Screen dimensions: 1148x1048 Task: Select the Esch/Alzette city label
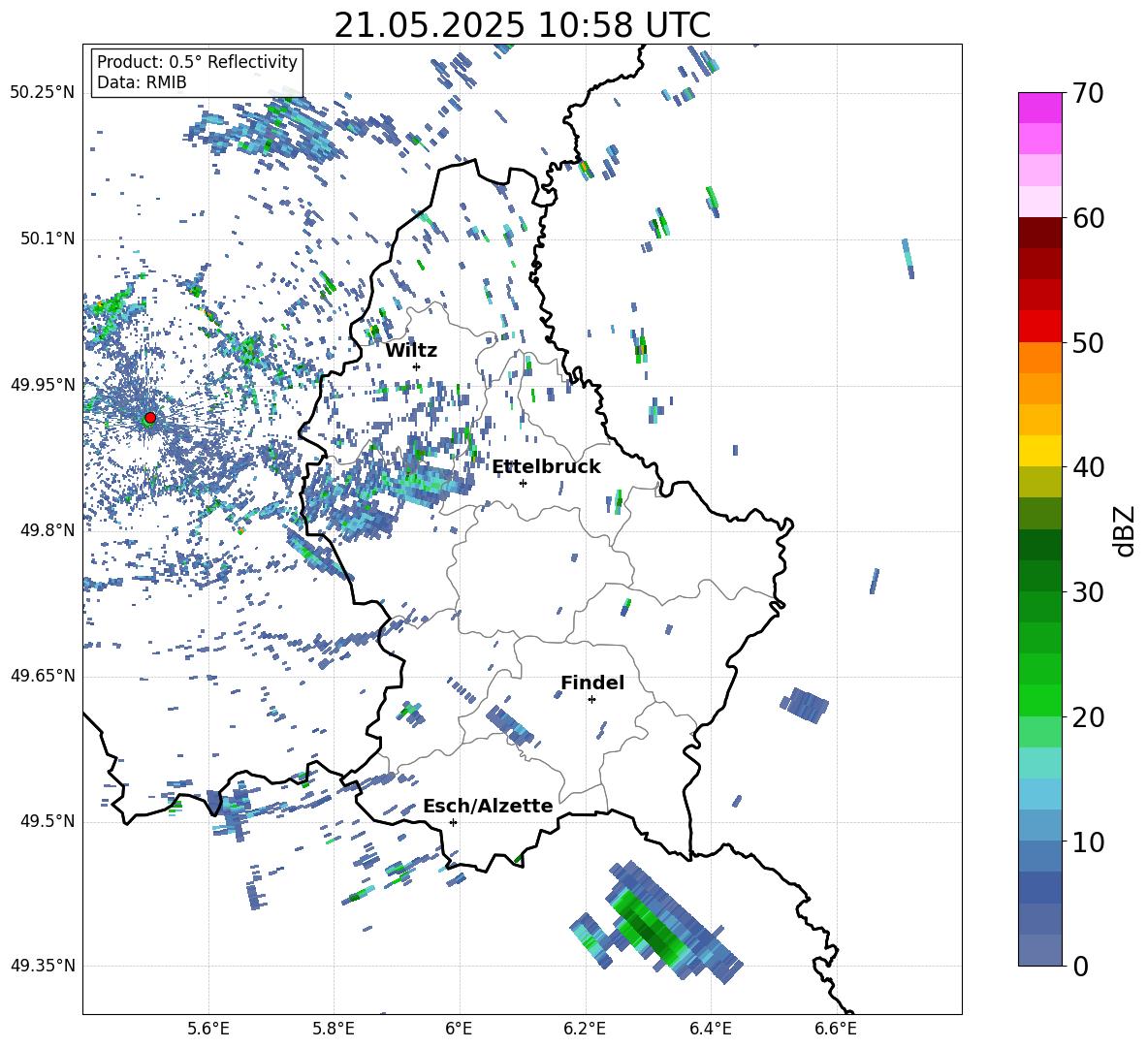[x=488, y=806]
